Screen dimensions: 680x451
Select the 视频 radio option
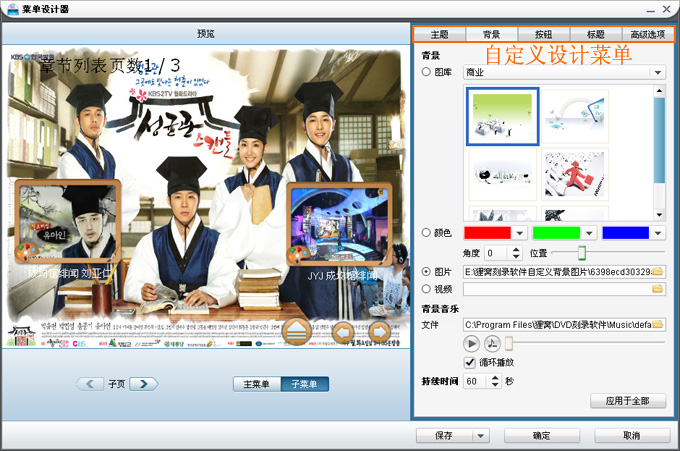(426, 289)
